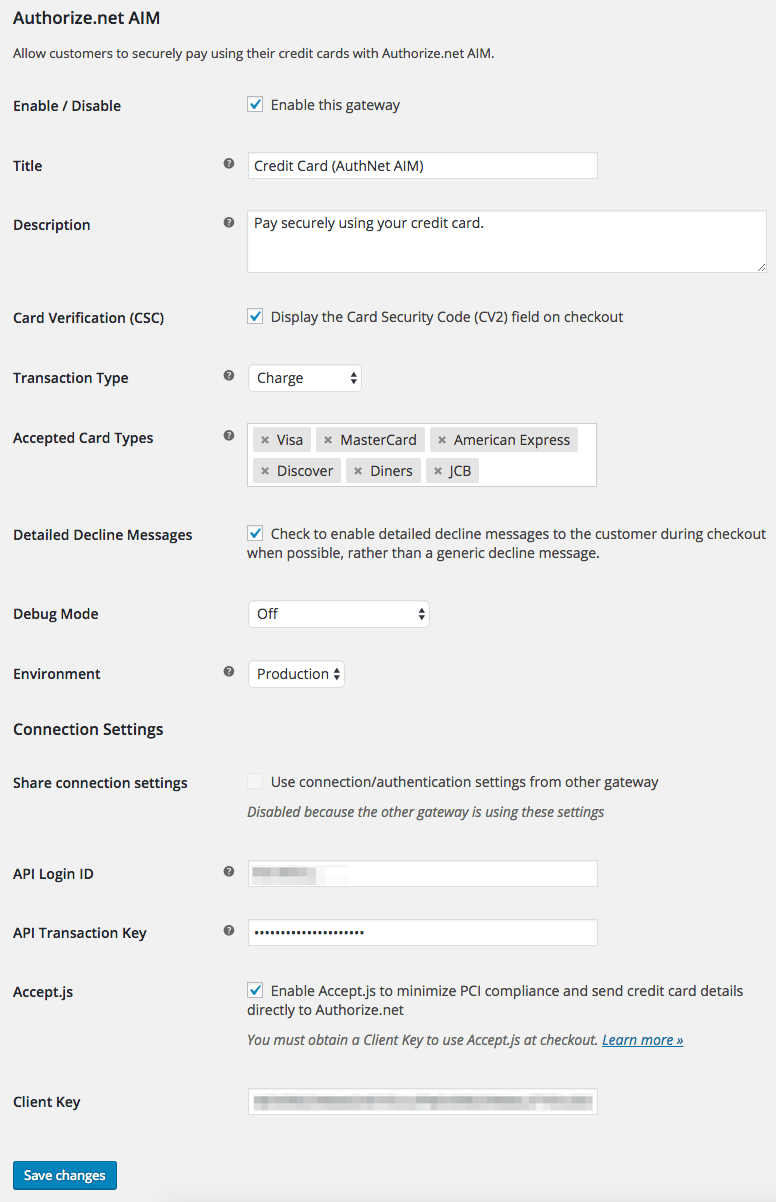Open the Environment help tooltip
Viewport: 776px width, 1202px height.
(x=229, y=672)
